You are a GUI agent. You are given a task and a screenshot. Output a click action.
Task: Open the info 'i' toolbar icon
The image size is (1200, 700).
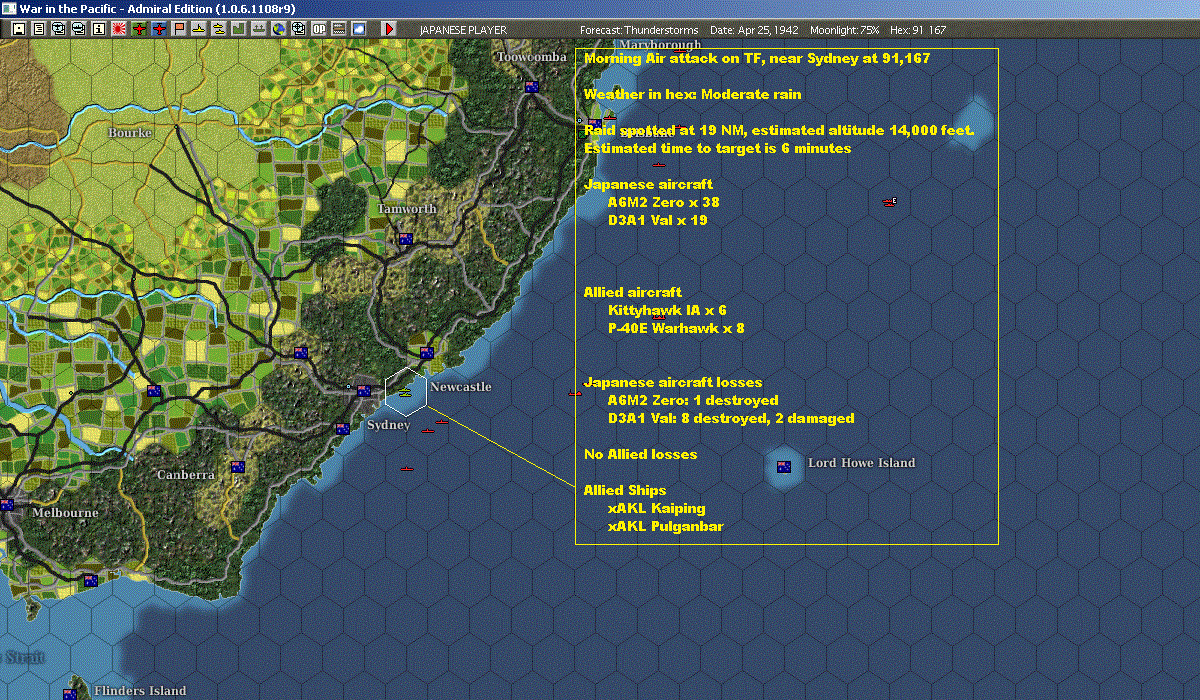tap(98, 29)
